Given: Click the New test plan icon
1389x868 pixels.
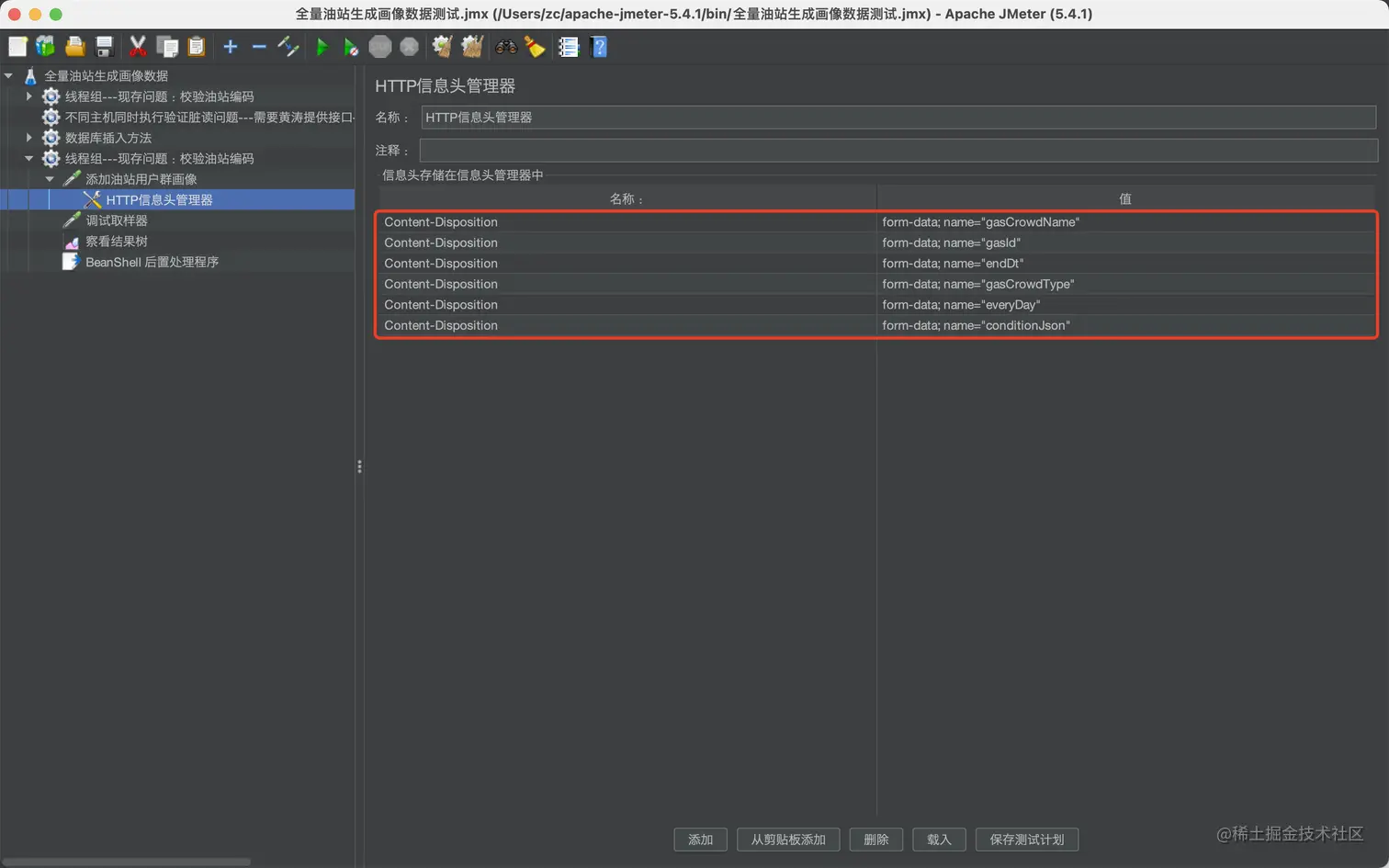Looking at the screenshot, I should coord(17,47).
